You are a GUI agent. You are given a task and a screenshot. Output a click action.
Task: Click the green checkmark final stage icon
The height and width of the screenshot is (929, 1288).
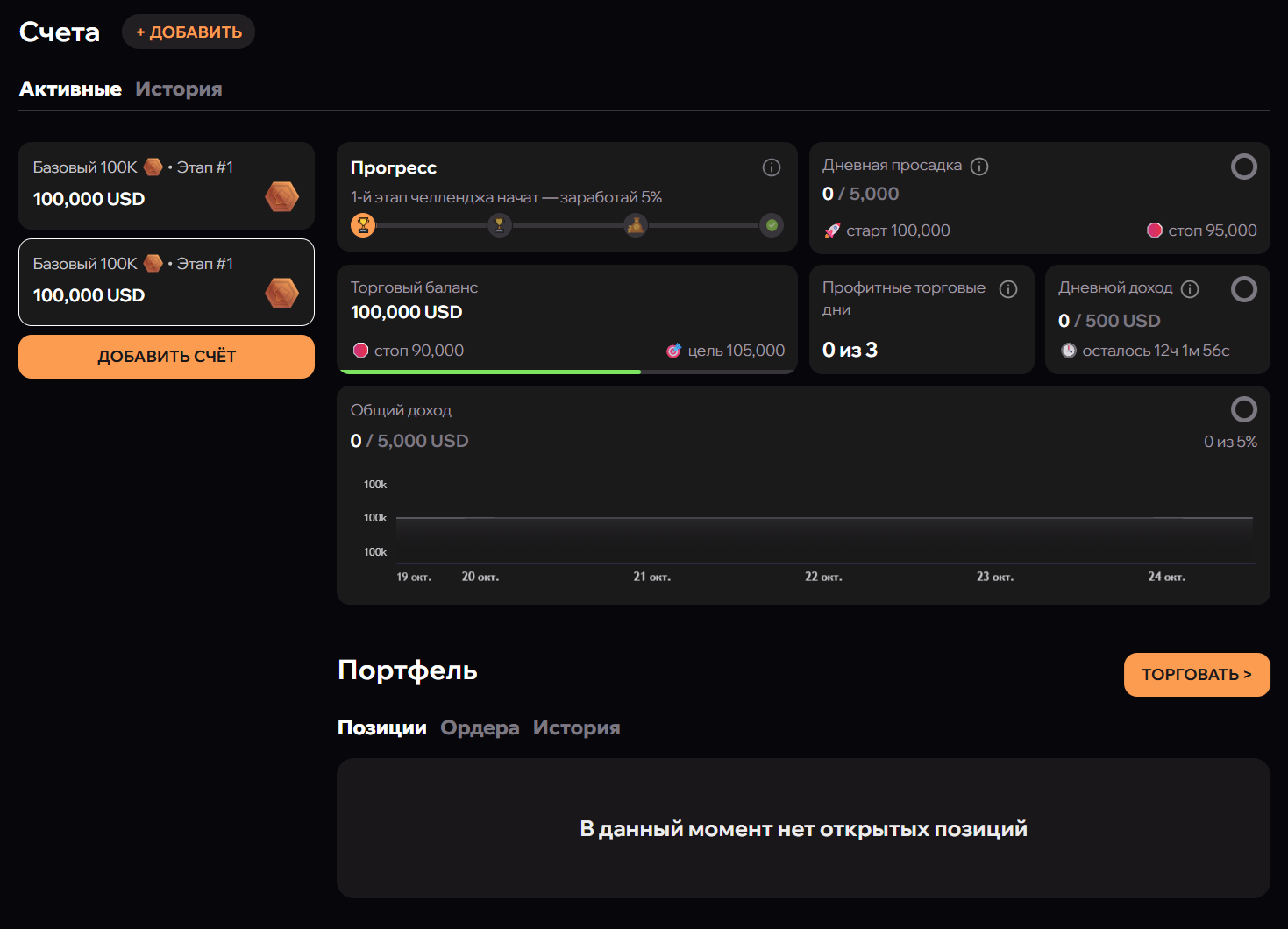click(x=772, y=225)
